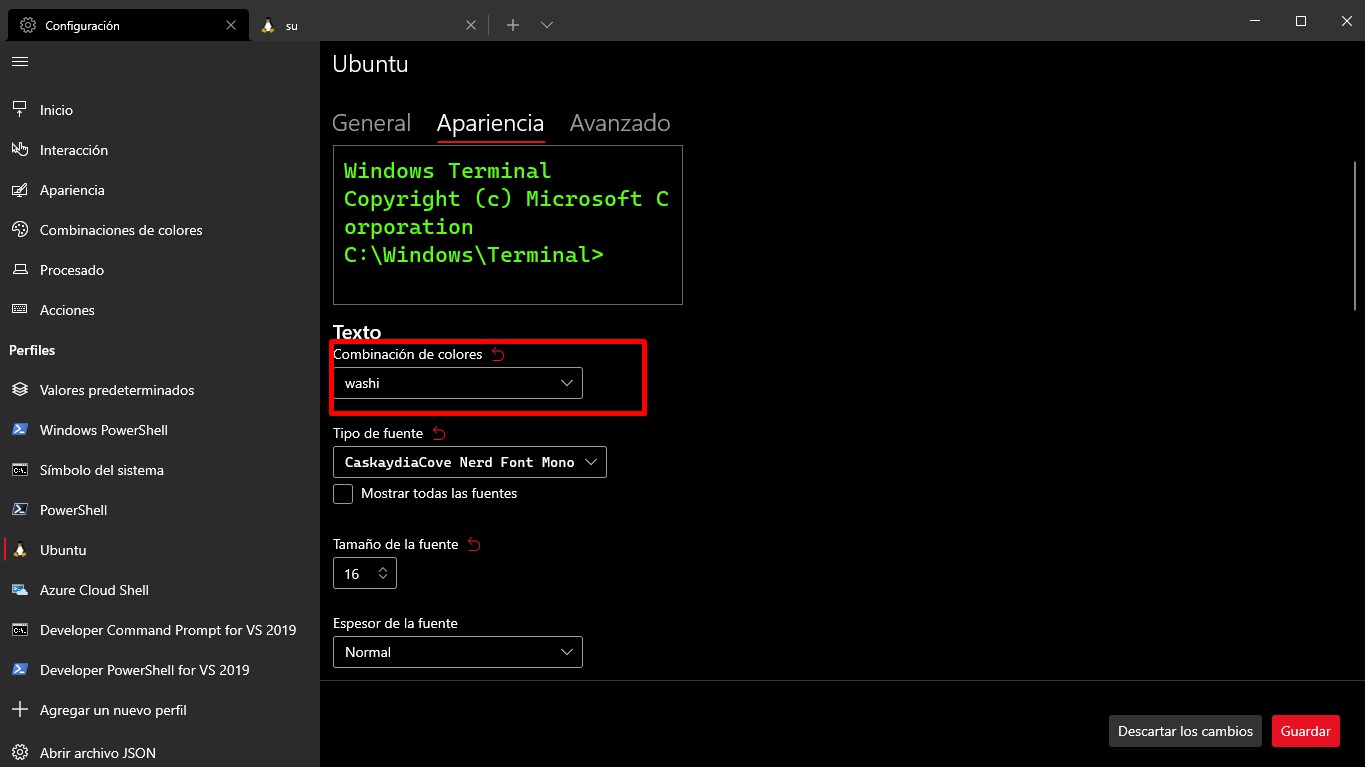Open the washi color scheme dropdown
The height and width of the screenshot is (767, 1365).
click(458, 383)
